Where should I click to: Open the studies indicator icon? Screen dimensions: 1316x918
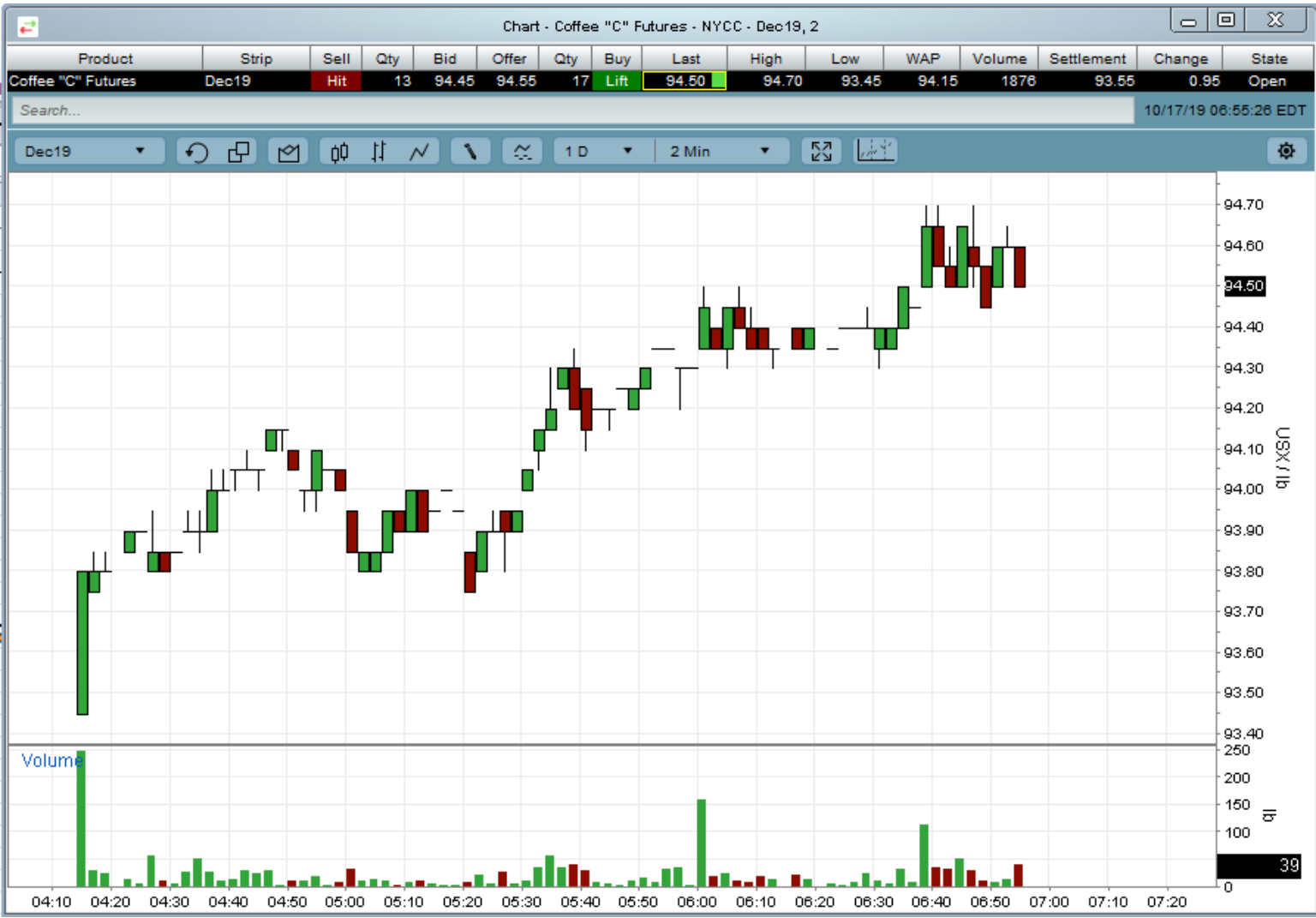(522, 152)
